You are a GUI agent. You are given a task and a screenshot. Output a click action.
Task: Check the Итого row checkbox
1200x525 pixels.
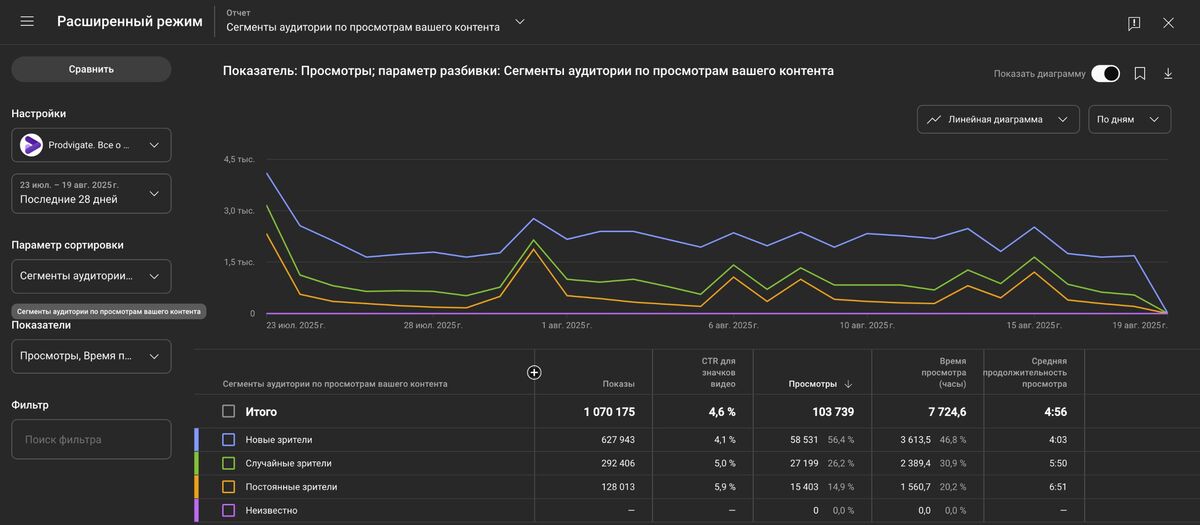pos(229,411)
